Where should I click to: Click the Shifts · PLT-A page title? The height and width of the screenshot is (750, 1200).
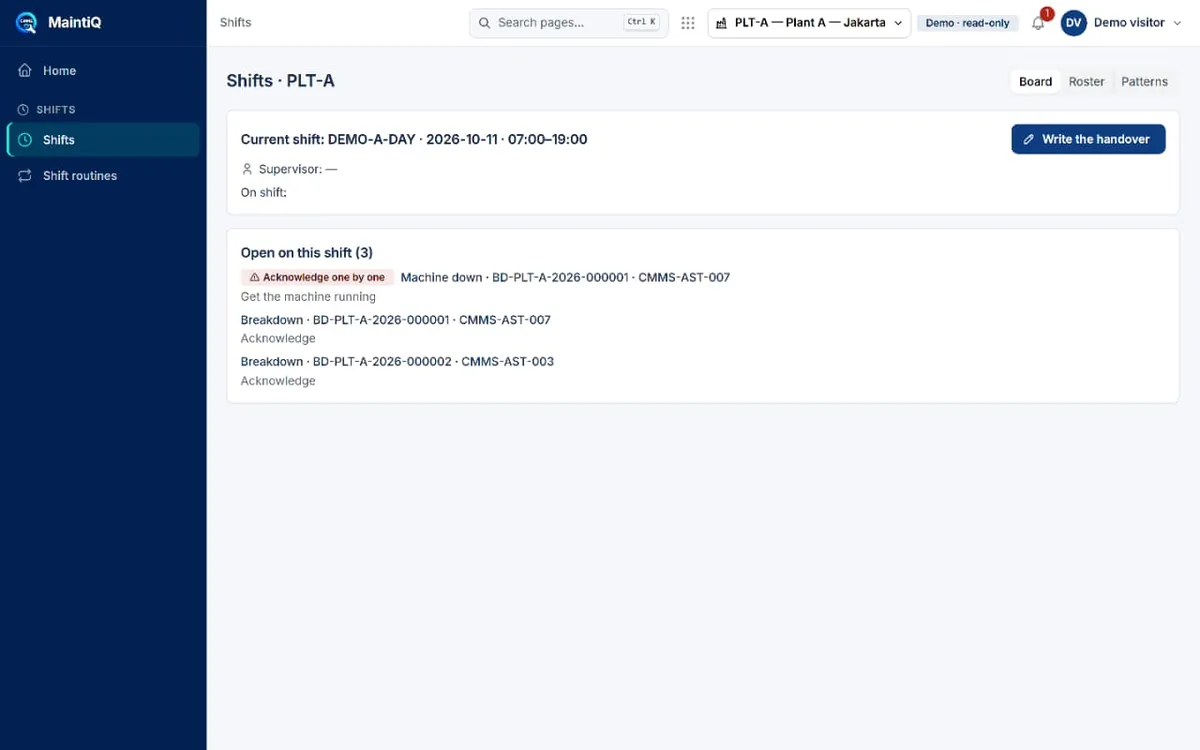point(281,81)
